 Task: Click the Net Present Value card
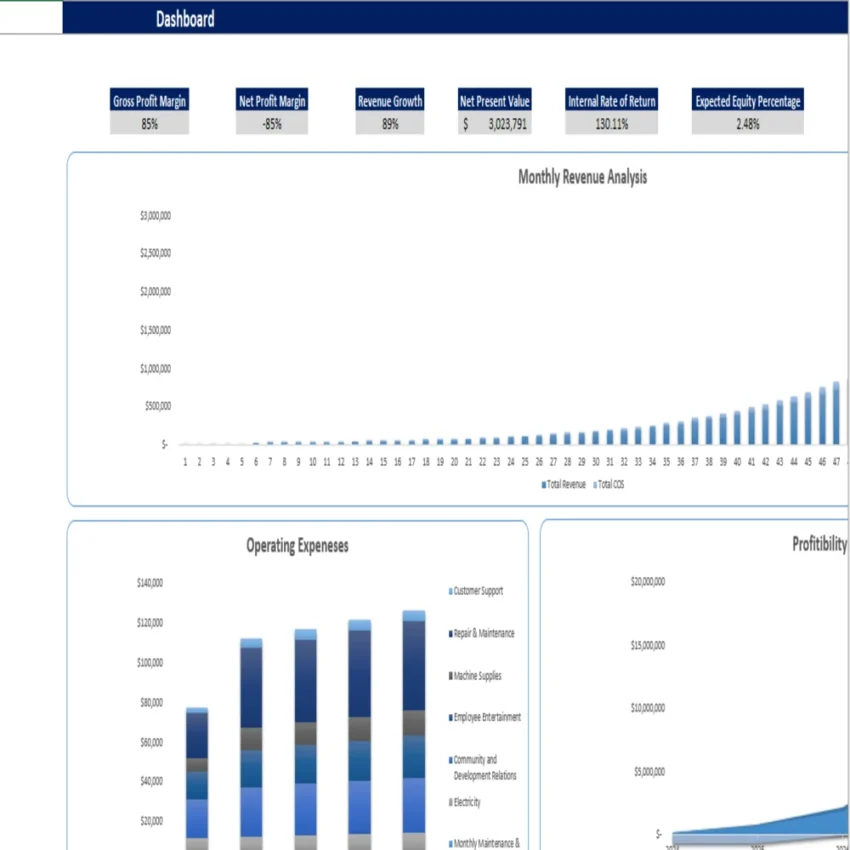(494, 110)
